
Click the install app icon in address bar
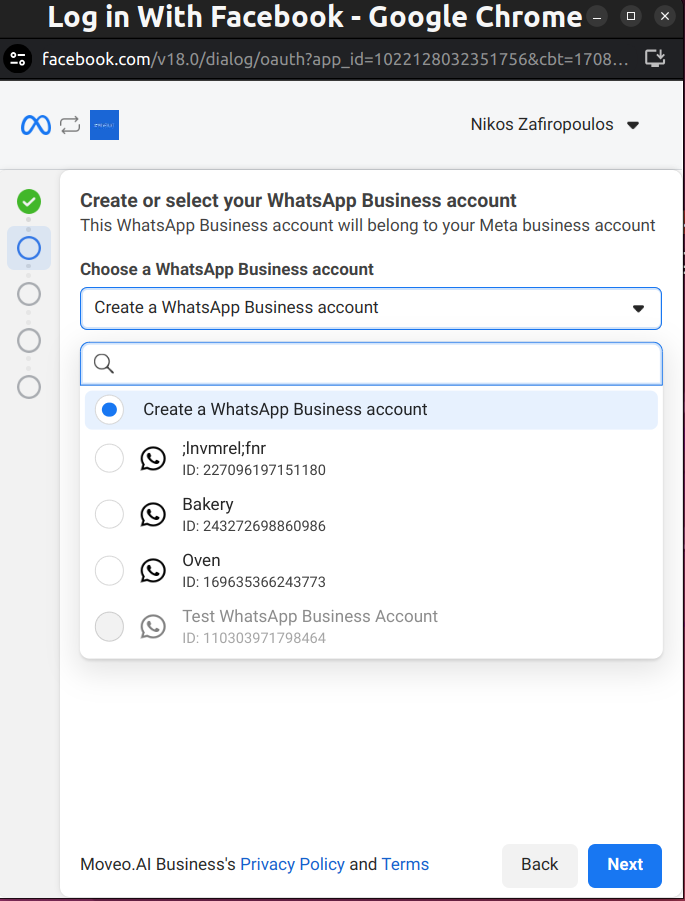(655, 58)
